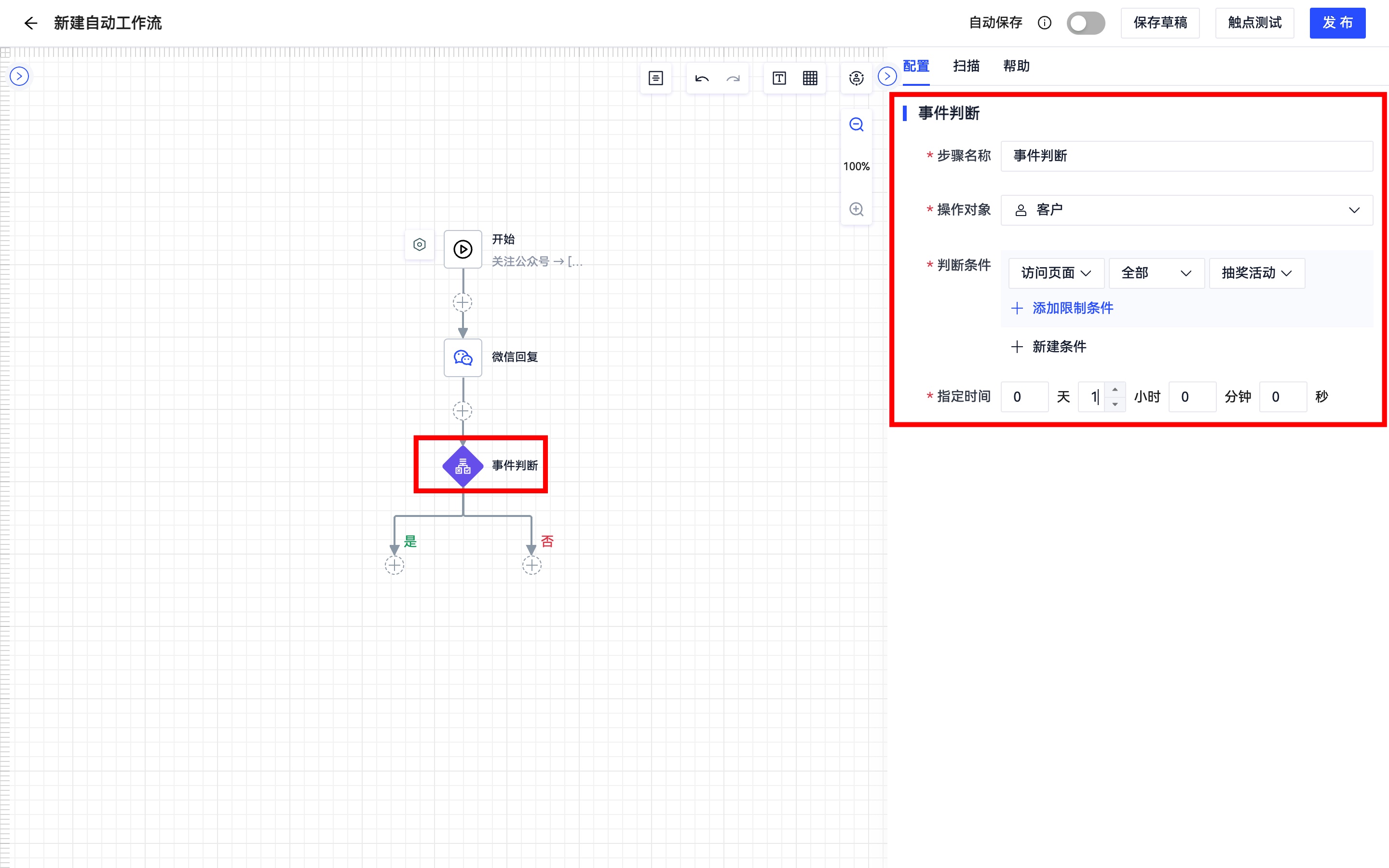
Task: Click the 保存草稿 button
Action: (x=1159, y=23)
